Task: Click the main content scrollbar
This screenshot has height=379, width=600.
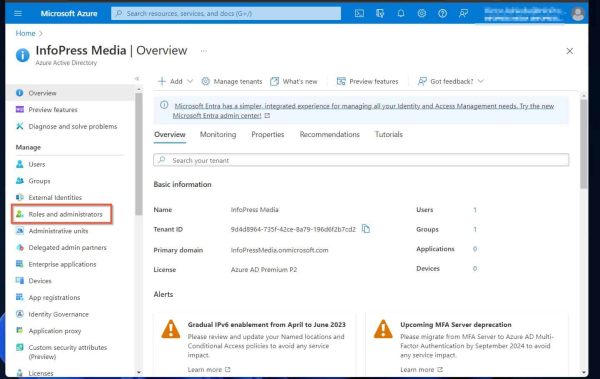Action: 584,144
